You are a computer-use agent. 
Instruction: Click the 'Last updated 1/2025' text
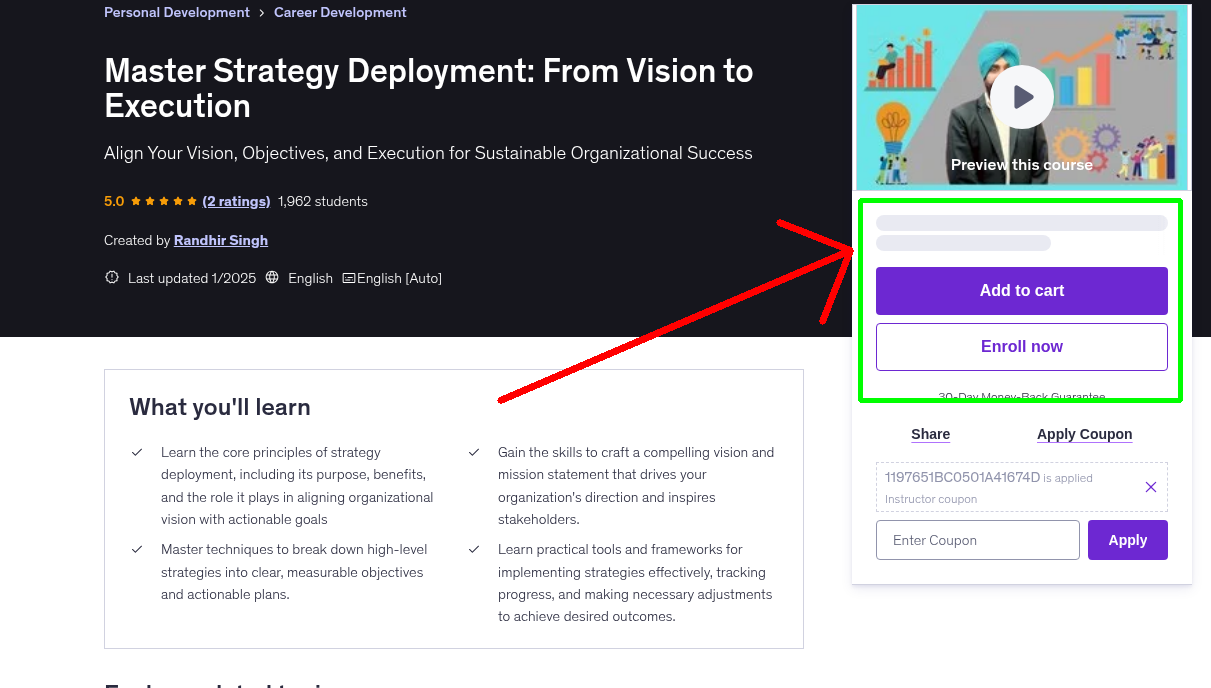[x=192, y=278]
